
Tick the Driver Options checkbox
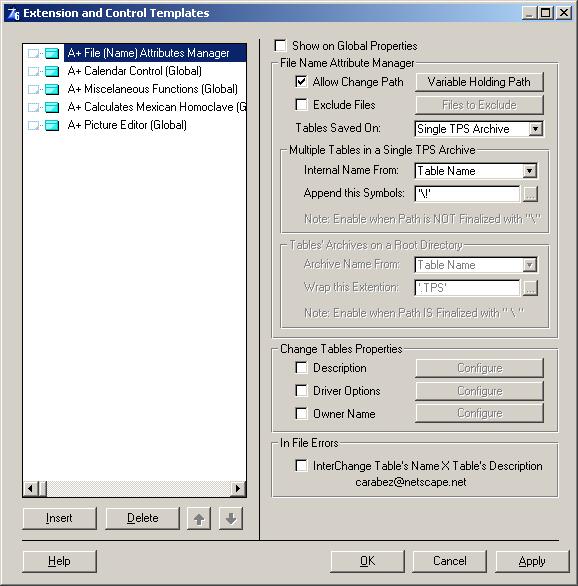coord(301,391)
